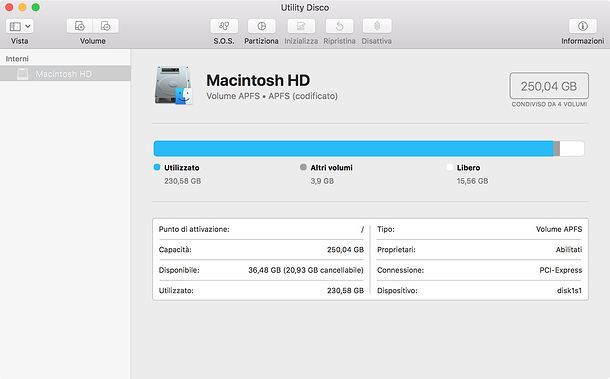Click the Macintosh HD sidebar disk icon
The width and height of the screenshot is (610, 379).
point(23,74)
